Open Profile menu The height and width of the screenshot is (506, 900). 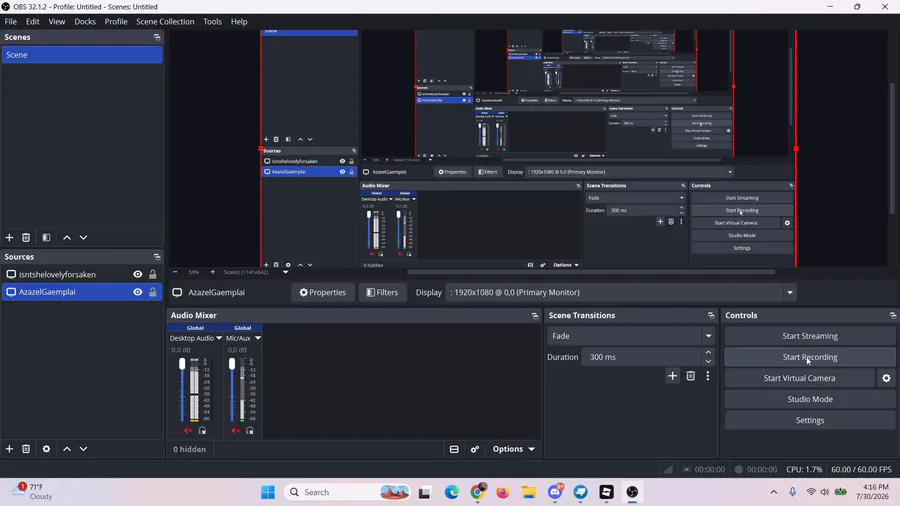click(116, 21)
